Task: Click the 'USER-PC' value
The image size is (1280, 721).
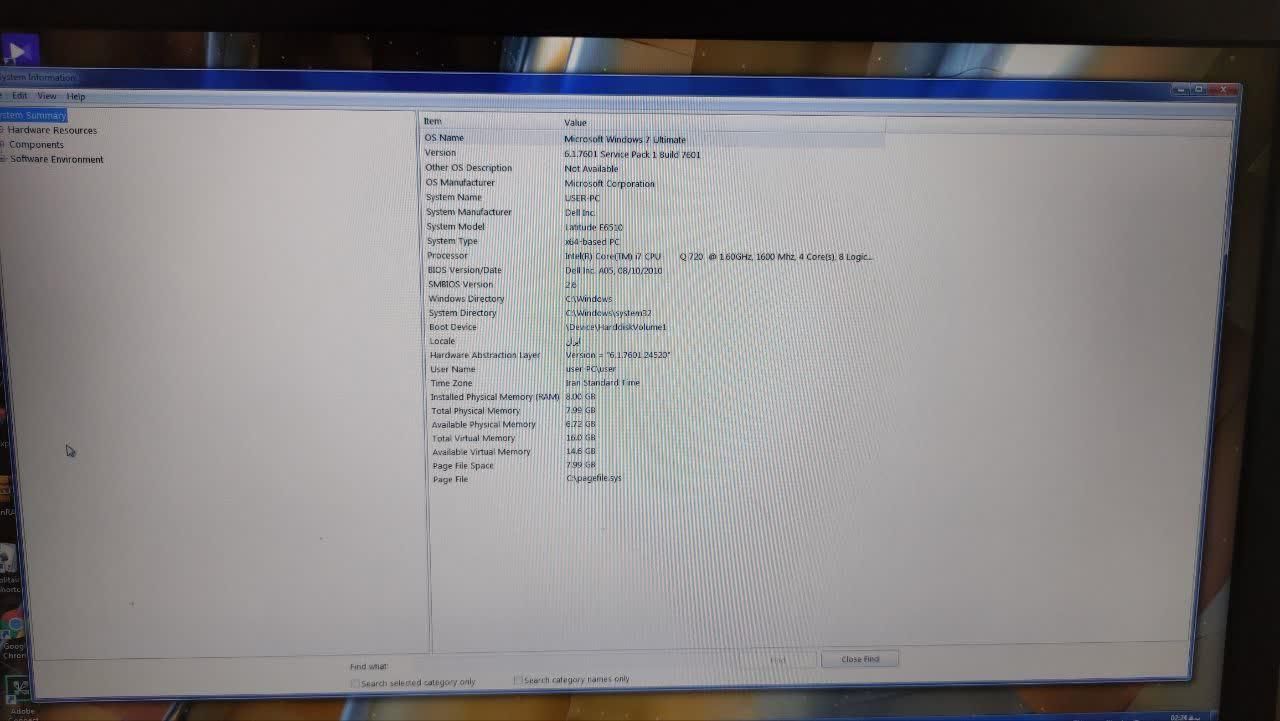Action: 582,198
